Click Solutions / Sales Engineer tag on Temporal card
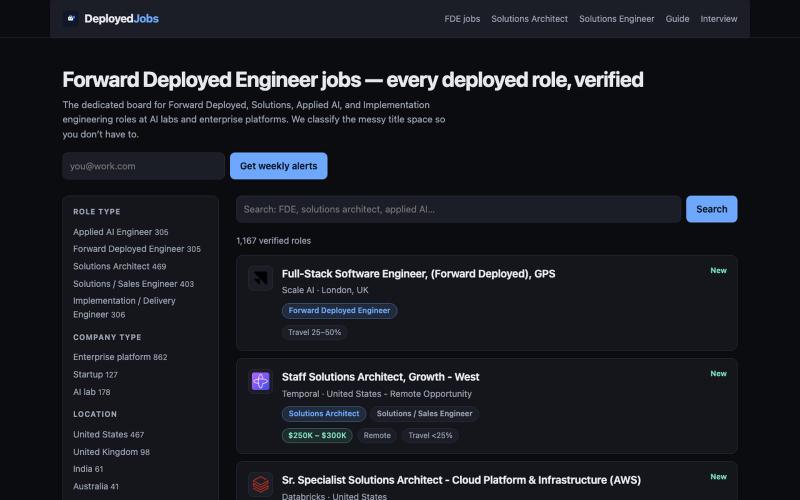 (x=424, y=414)
